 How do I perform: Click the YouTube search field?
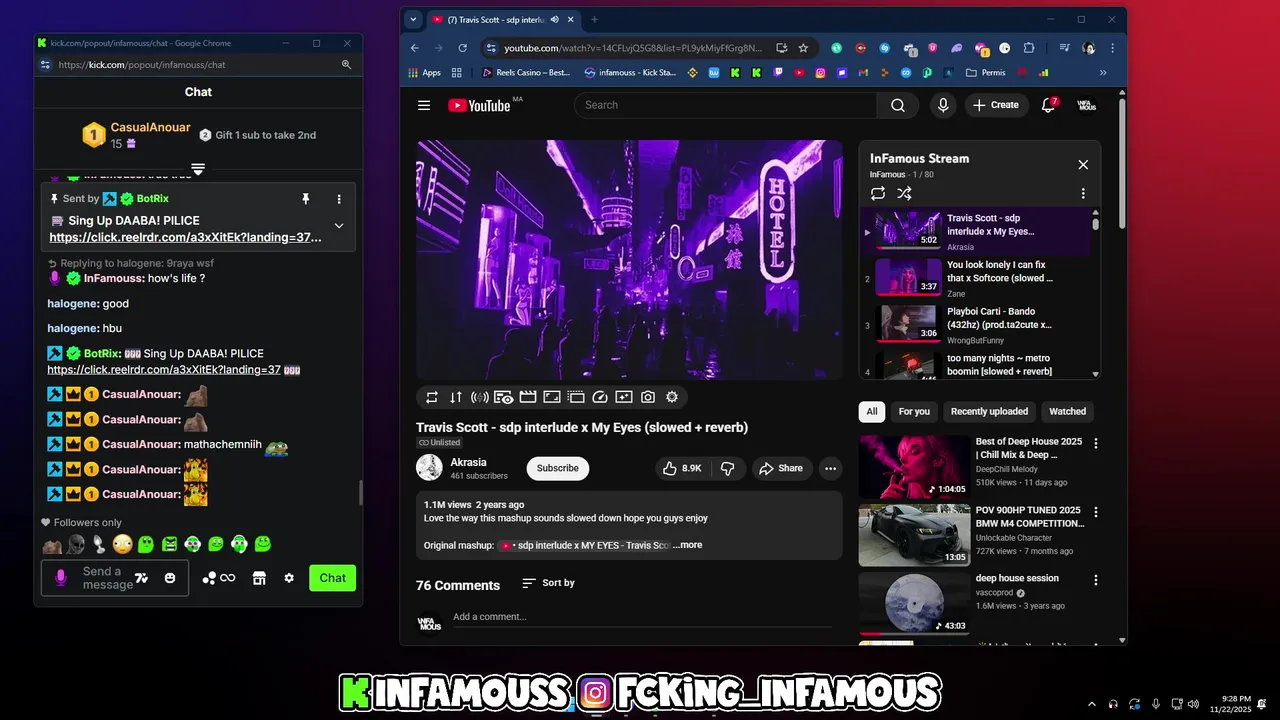click(726, 105)
